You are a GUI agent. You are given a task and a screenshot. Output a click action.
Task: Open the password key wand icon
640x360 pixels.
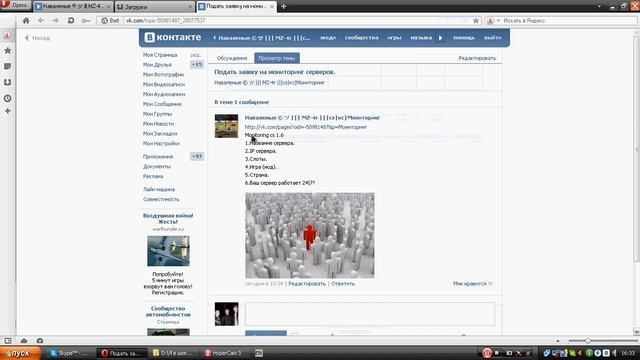[86, 20]
